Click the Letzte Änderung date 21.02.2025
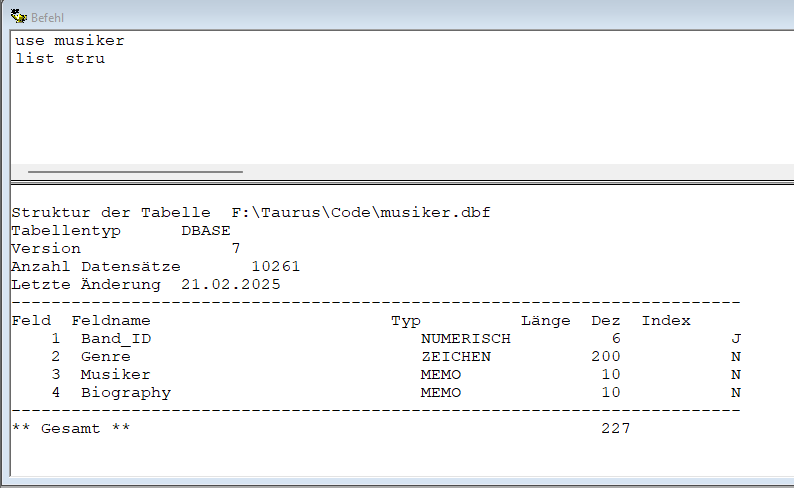This screenshot has width=794, height=488. coord(231,285)
